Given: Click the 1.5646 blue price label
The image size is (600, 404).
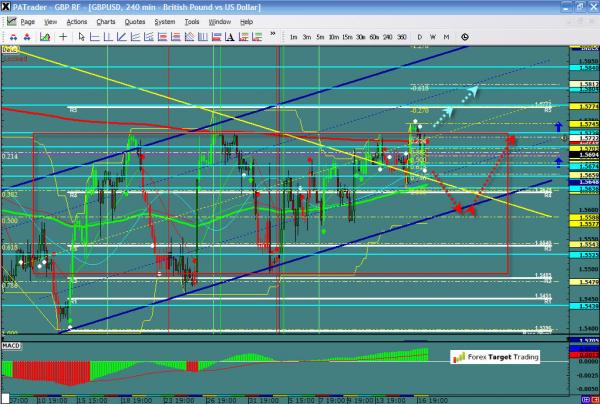Looking at the screenshot, I should [584, 182].
